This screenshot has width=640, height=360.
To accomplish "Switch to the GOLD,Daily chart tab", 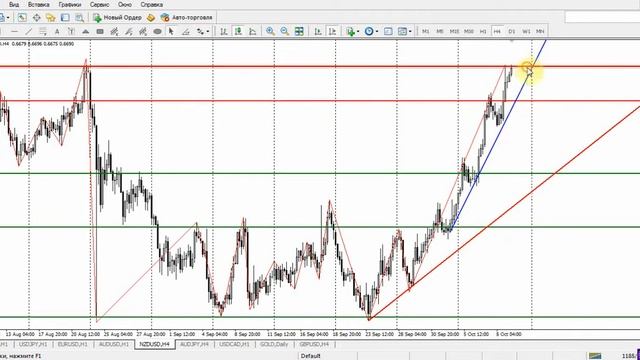I will pos(274,344).
